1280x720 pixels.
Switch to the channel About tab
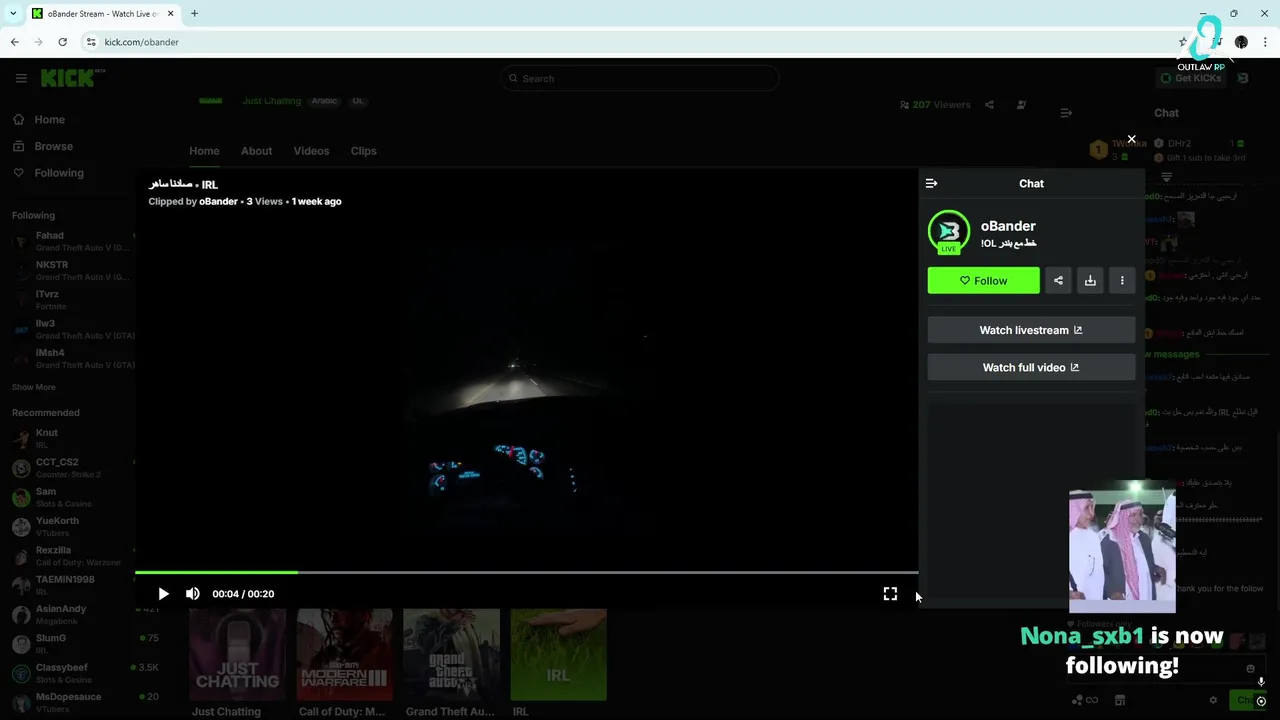[x=256, y=151]
